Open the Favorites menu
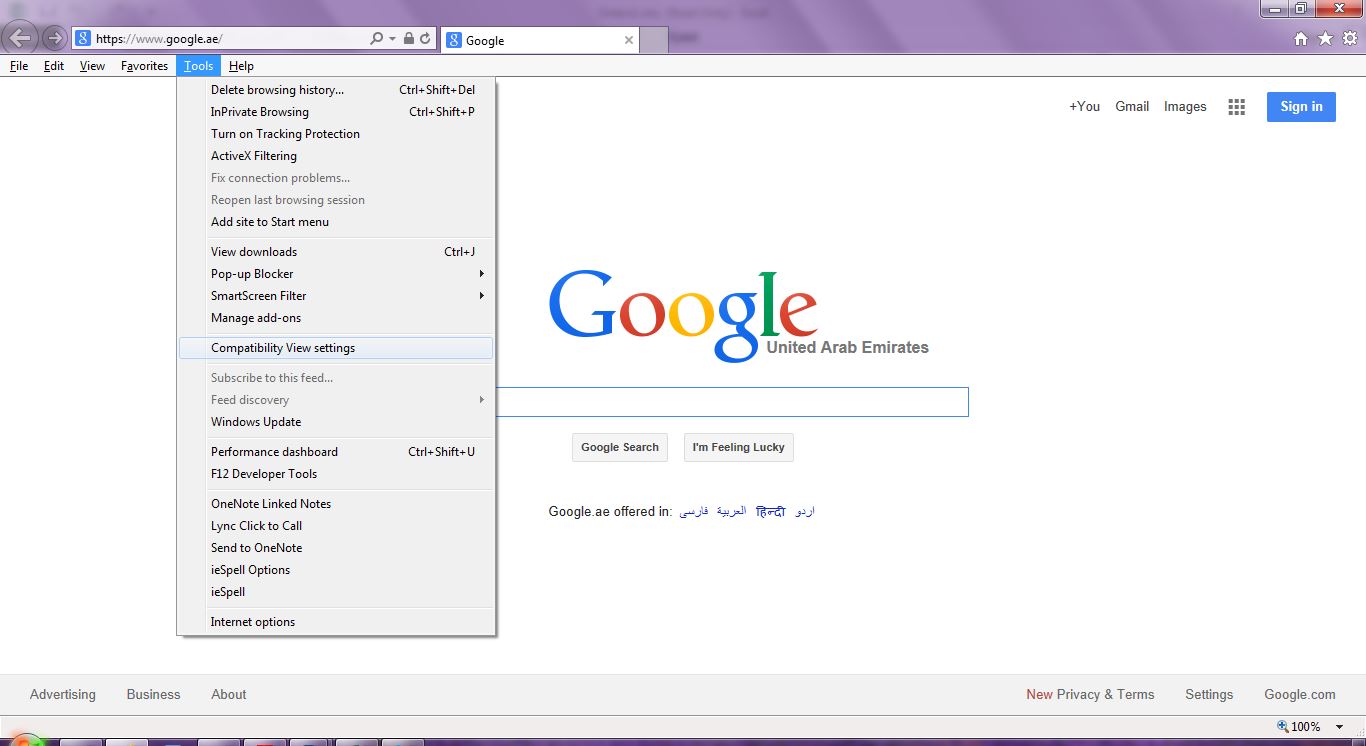 [144, 66]
